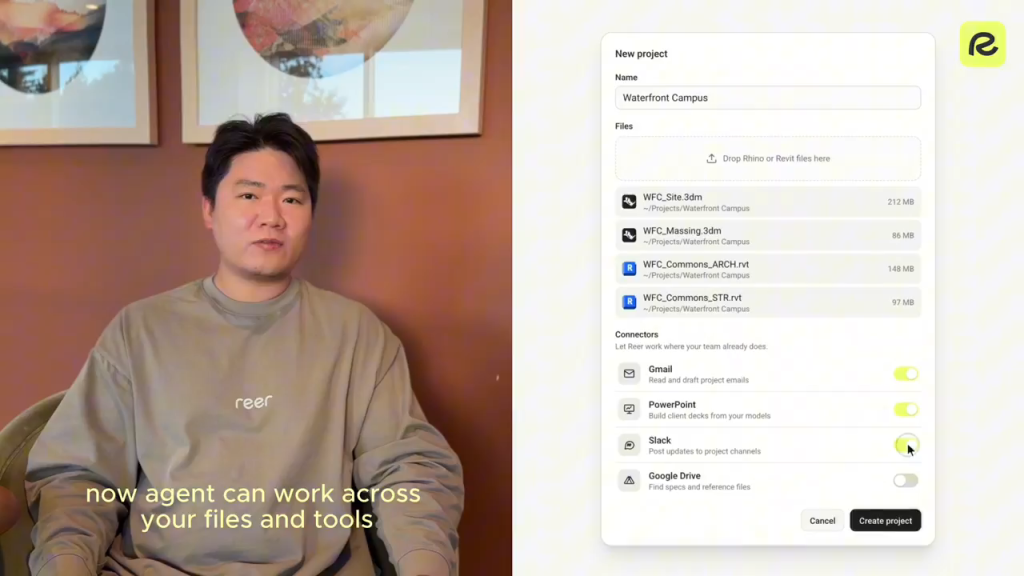The image size is (1024, 576).
Task: Click the Rhino icon beside WFC_Massing.3dm
Action: tap(629, 235)
